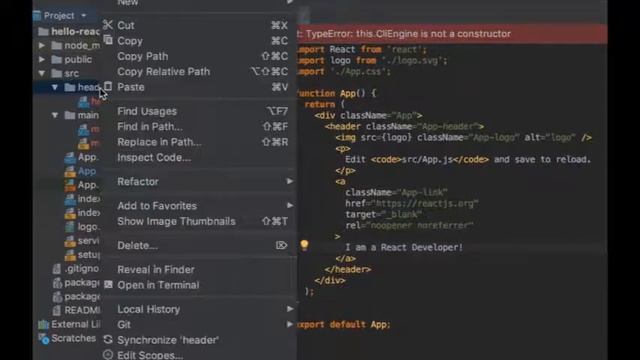Select Edit Scopes menu entry
The height and width of the screenshot is (360, 640).
[198, 355]
